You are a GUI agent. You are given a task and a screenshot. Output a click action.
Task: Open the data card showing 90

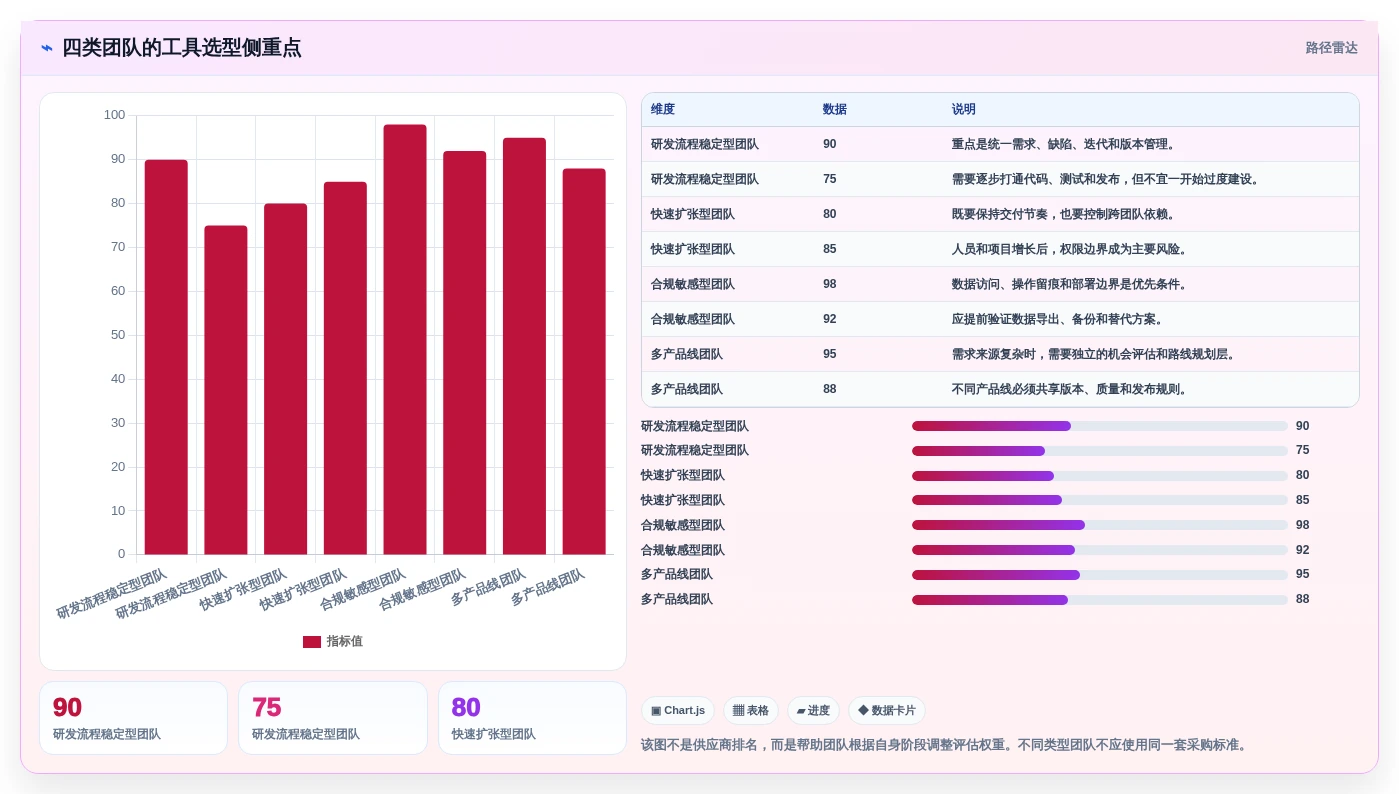tap(134, 718)
